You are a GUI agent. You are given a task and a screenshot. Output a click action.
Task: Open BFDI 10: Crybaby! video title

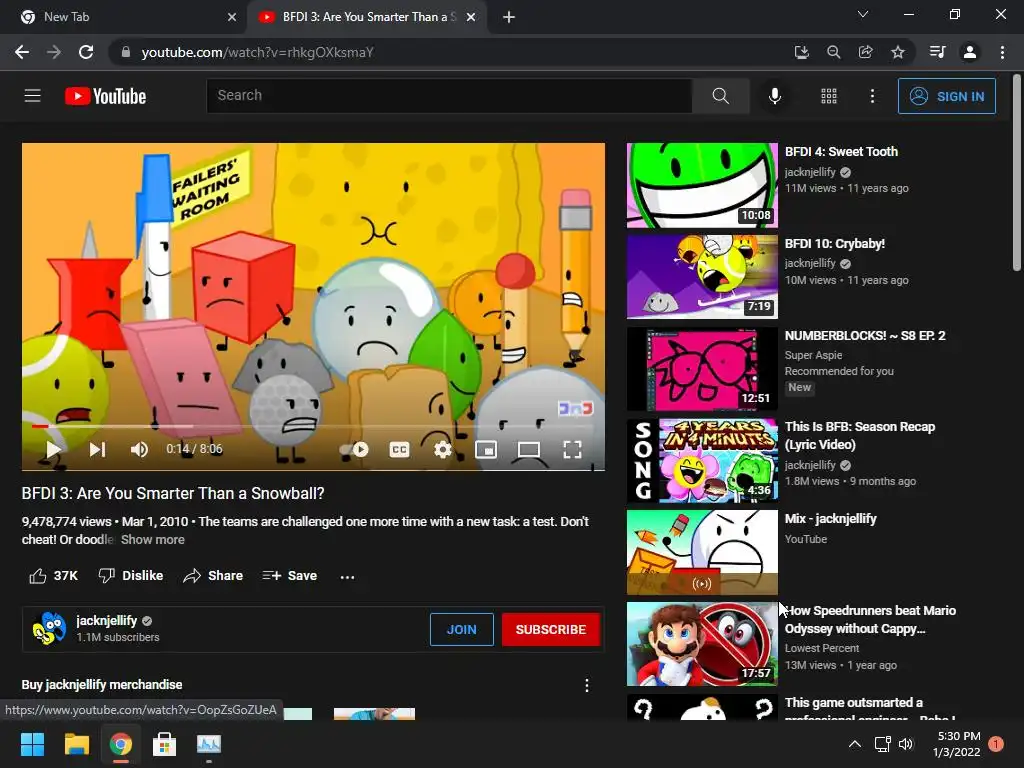[835, 244]
